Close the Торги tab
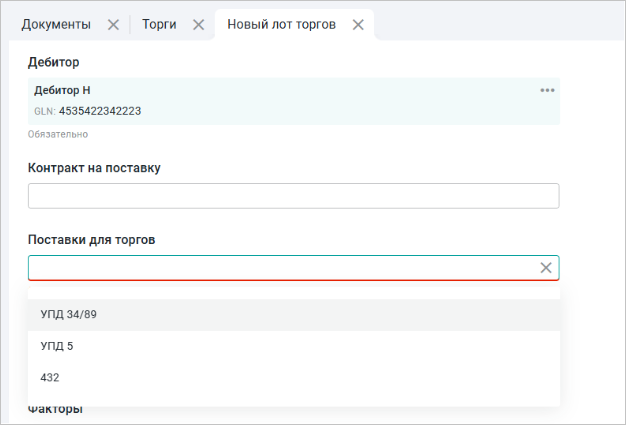The width and height of the screenshot is (626, 425). 198,24
